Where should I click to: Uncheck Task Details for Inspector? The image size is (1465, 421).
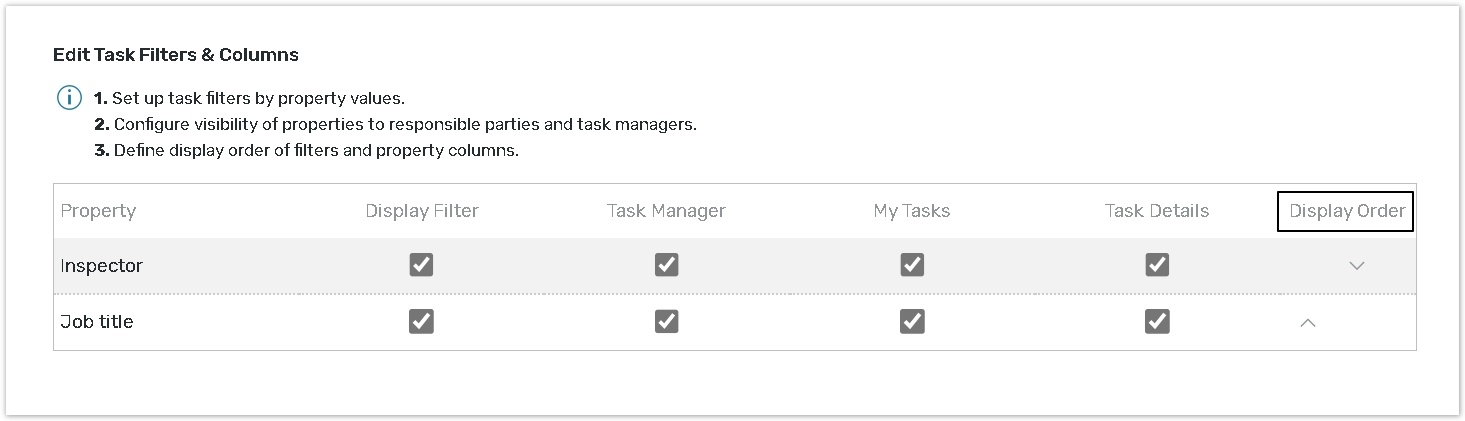tap(1157, 265)
